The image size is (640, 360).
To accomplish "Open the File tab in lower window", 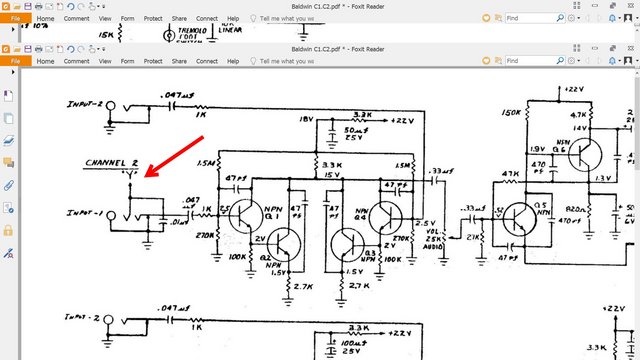I will point(16,61).
